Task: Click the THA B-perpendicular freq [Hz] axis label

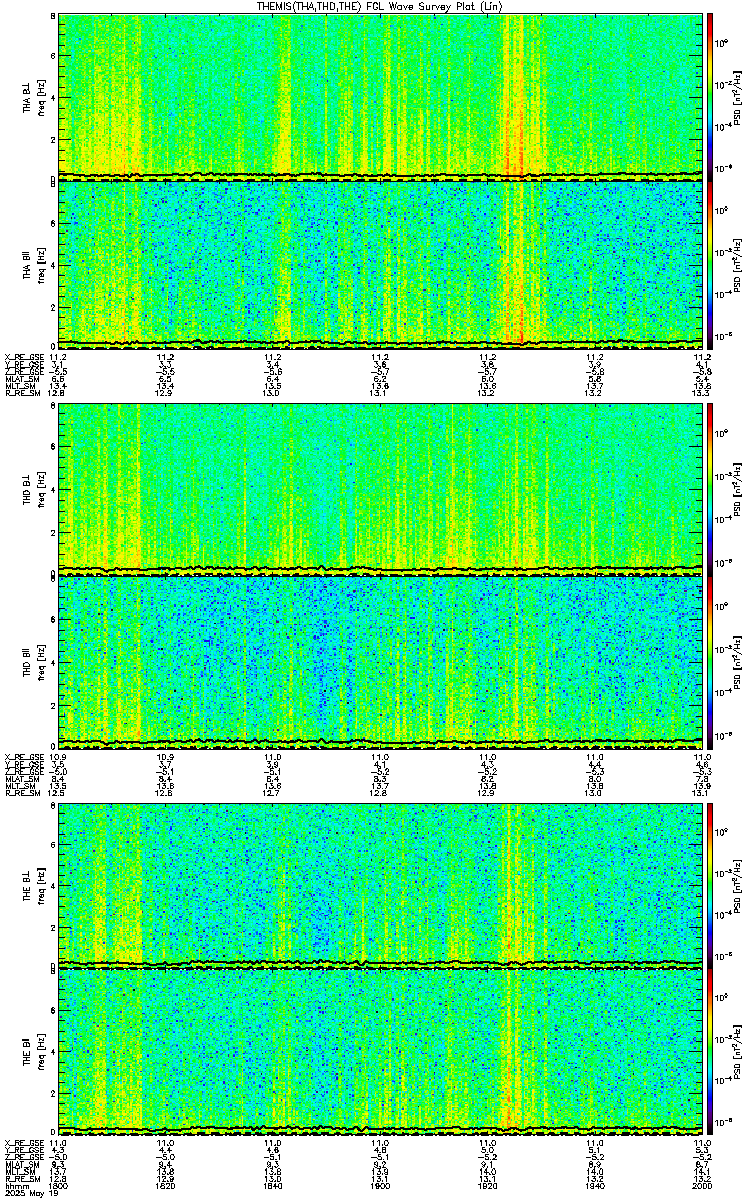Action: pyautogui.click(x=41, y=96)
